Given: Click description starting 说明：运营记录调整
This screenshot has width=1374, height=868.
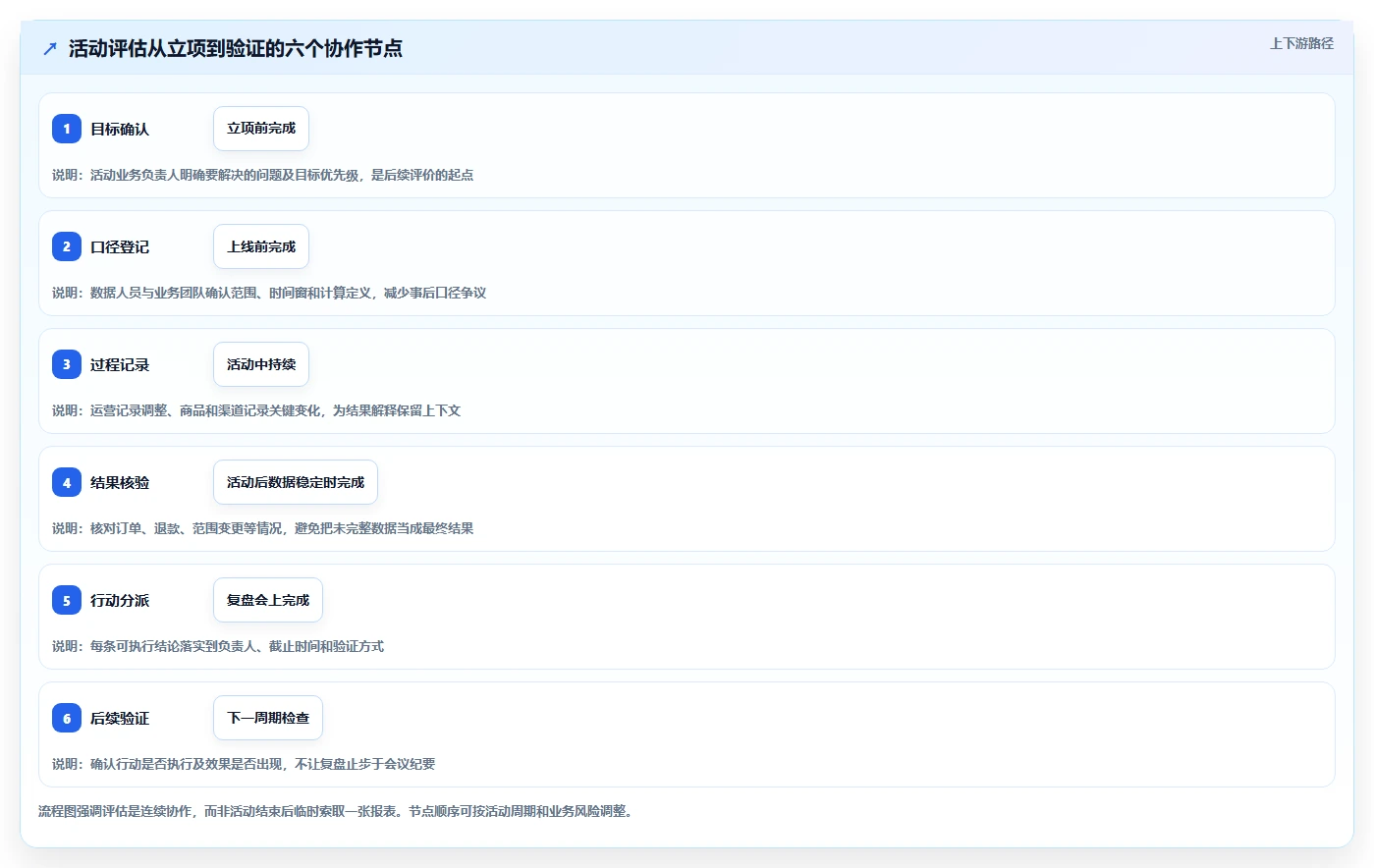Looking at the screenshot, I should tap(256, 410).
